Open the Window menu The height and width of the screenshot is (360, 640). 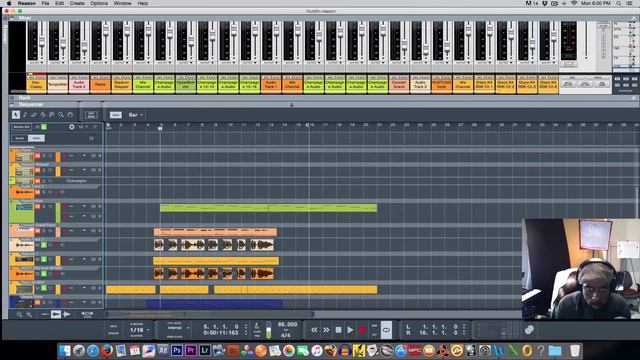coord(122,3)
